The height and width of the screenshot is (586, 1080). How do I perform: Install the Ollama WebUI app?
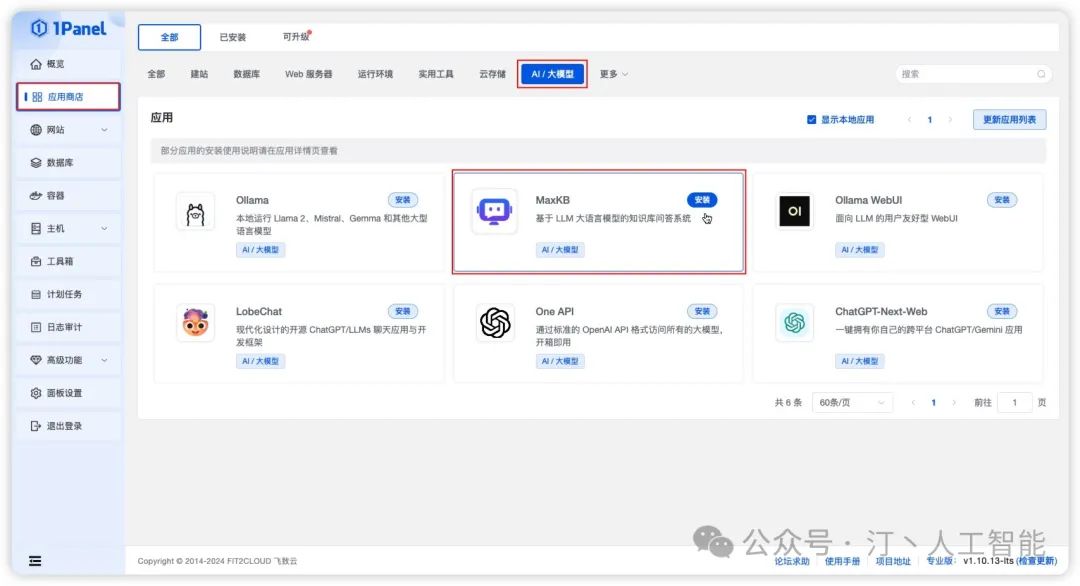point(1001,200)
